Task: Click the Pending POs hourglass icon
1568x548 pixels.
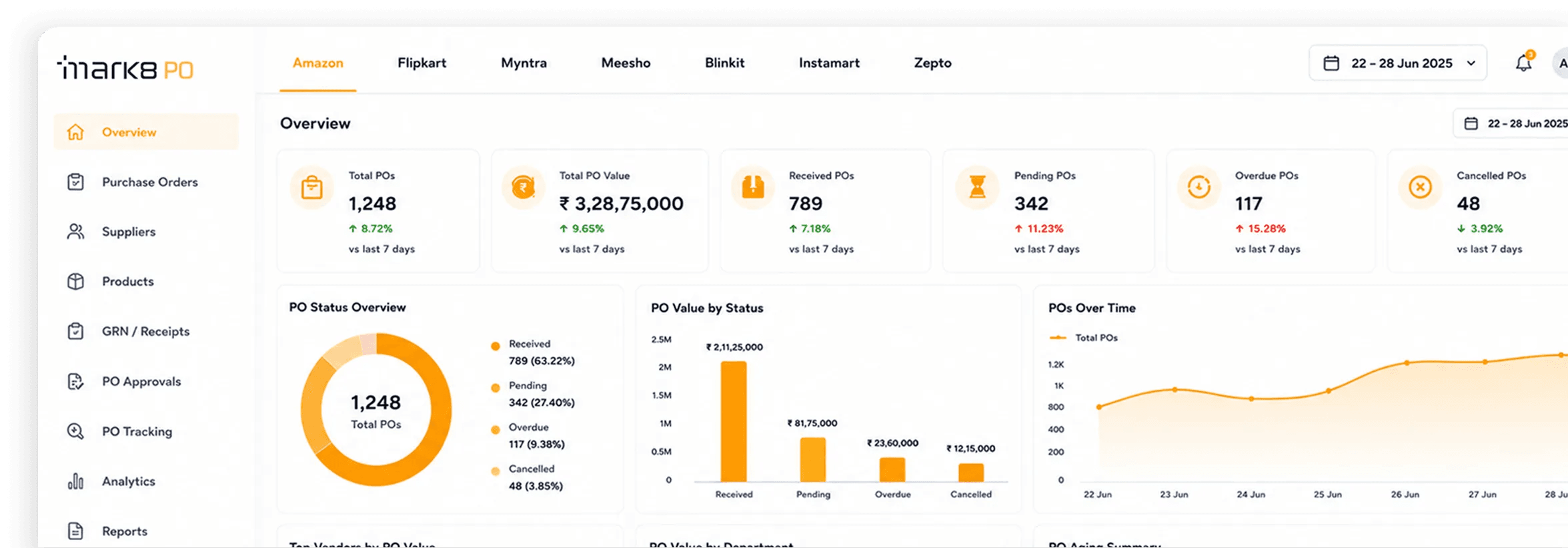Action: coord(978,188)
